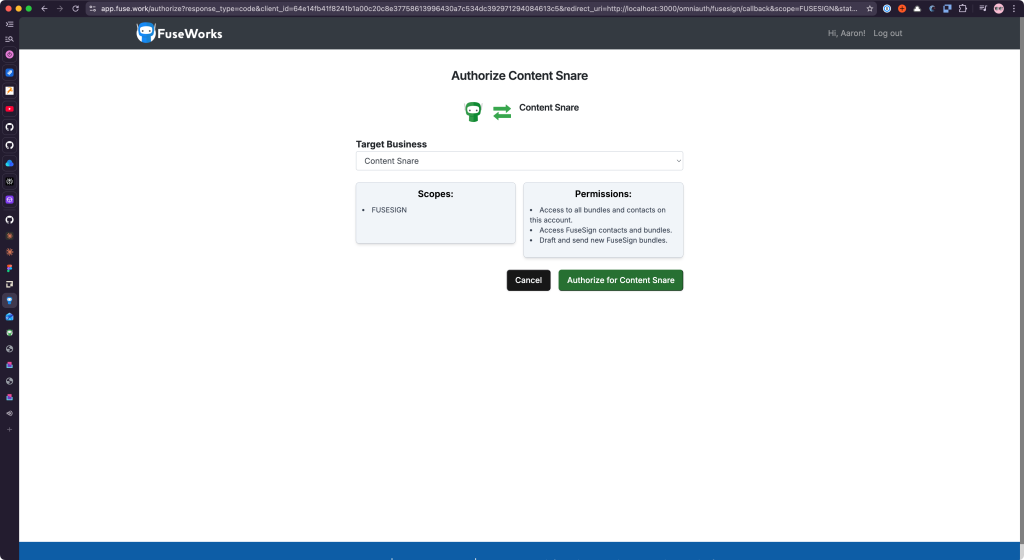Screen dimensions: 1024x560
Task: Switch to the pink circle sidebar tab
Action: 9,55
